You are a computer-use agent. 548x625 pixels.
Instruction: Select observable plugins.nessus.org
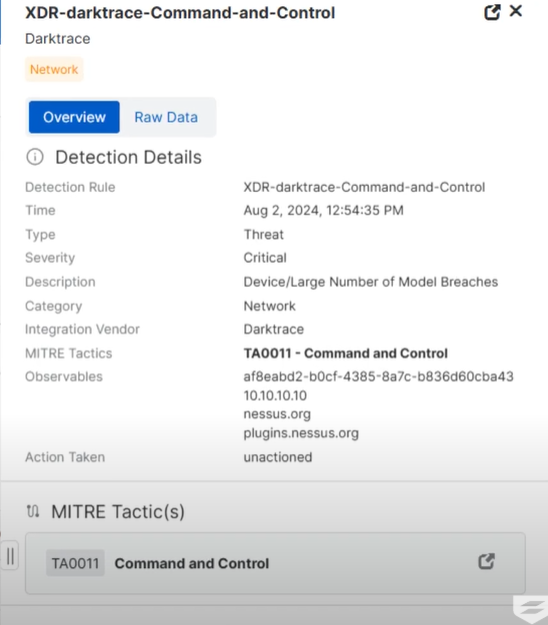click(301, 433)
